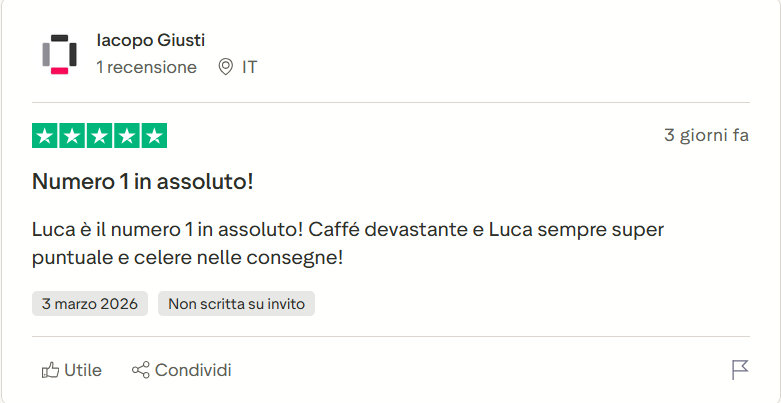Click the "Non scritta su invito" badge
The height and width of the screenshot is (403, 781).
236,303
